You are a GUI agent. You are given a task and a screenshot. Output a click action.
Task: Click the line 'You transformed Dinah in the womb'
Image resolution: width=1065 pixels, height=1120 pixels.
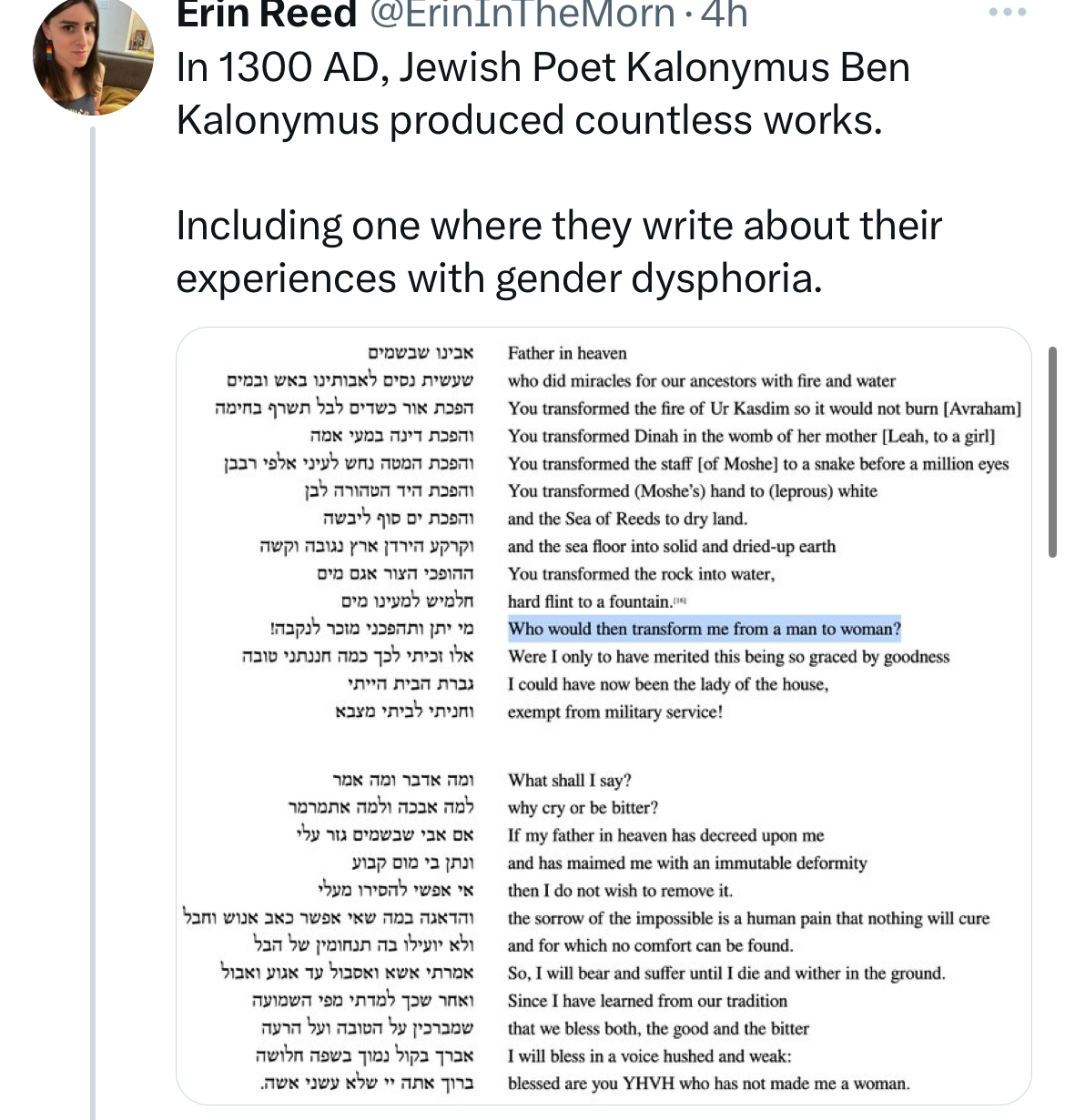(x=751, y=436)
